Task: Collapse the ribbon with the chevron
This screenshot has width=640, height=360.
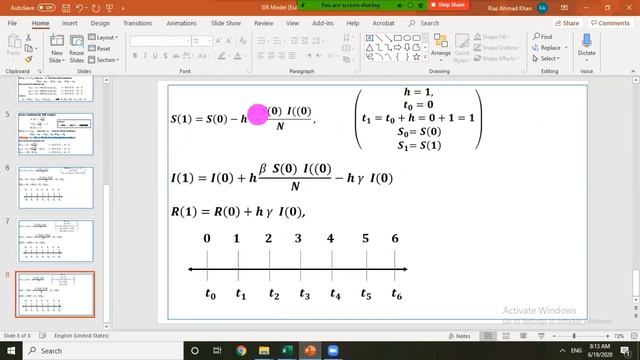Action: coord(633,71)
